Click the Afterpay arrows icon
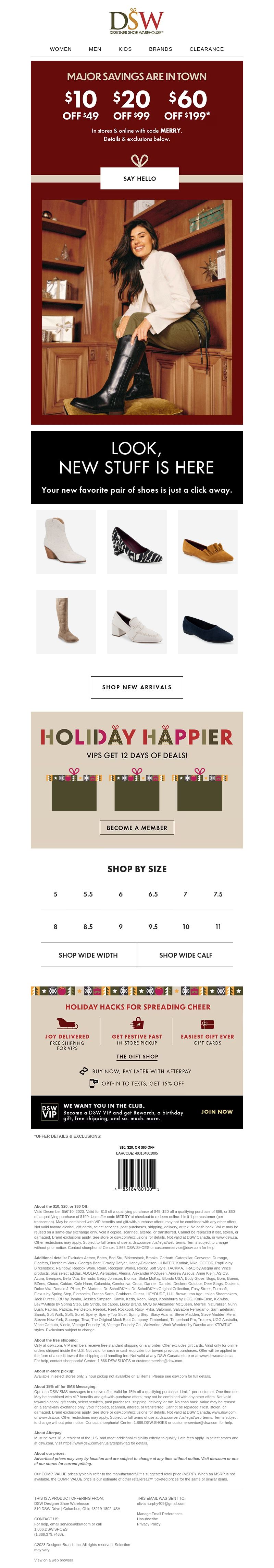The image size is (274, 1568). (x=84, y=1071)
